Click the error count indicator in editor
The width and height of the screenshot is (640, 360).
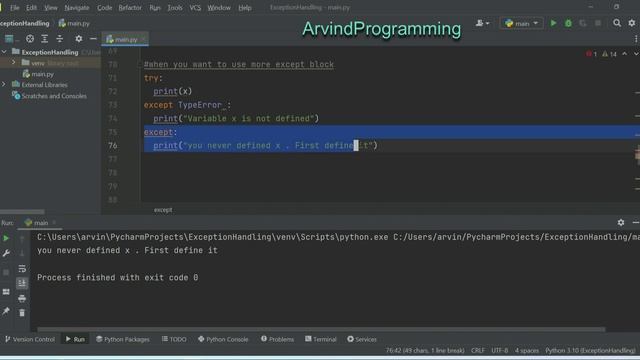[591, 54]
